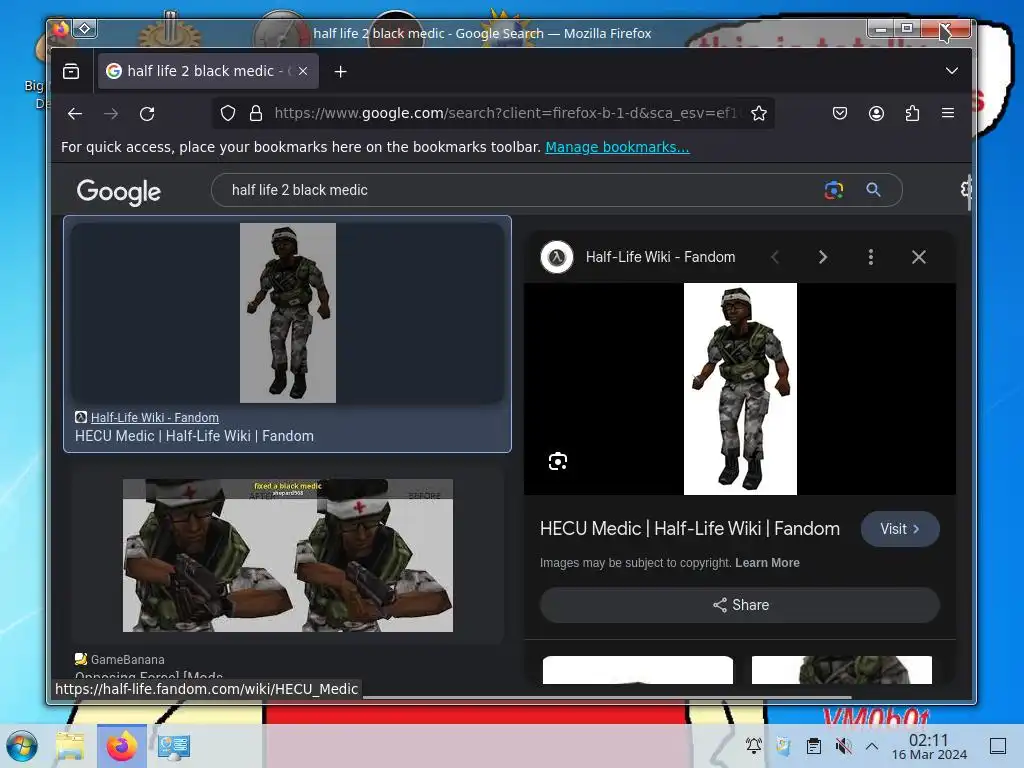The width and height of the screenshot is (1024, 768).
Task: Open the Firefox hamburger application menu
Action: (948, 113)
